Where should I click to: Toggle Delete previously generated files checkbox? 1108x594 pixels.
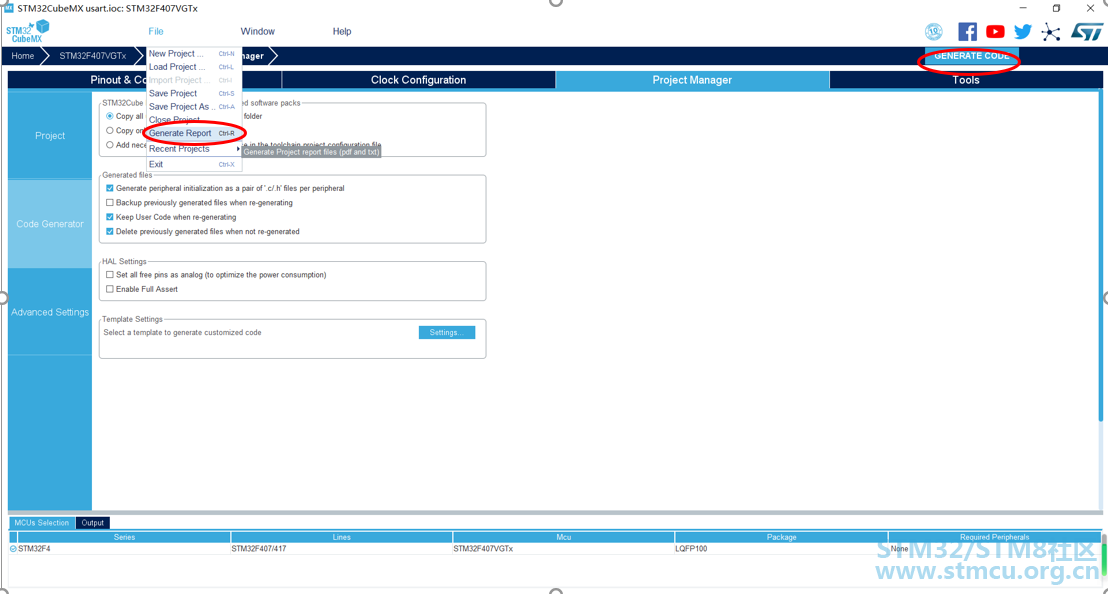click(110, 232)
